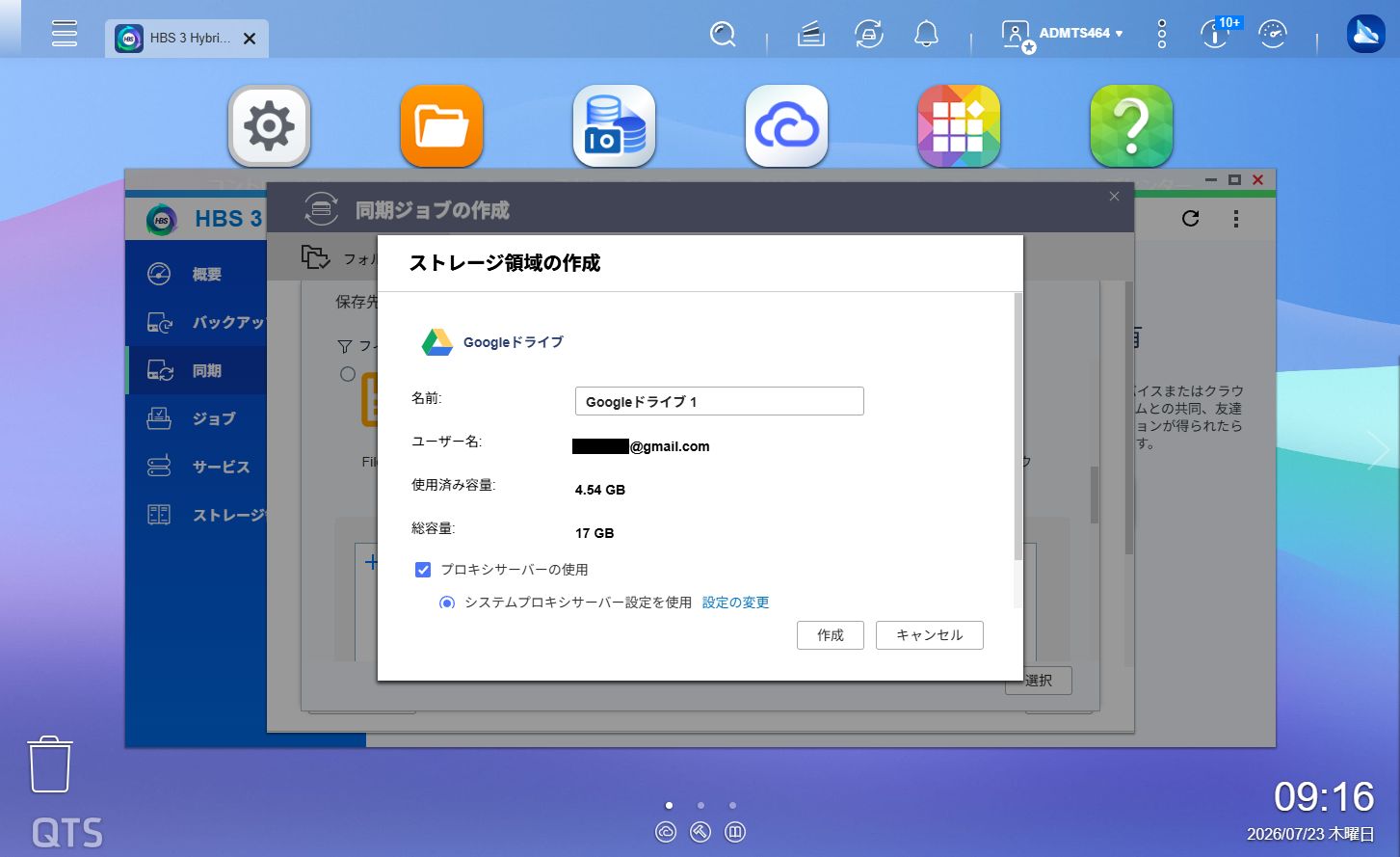Go to next desktop page arrow

point(1379,450)
